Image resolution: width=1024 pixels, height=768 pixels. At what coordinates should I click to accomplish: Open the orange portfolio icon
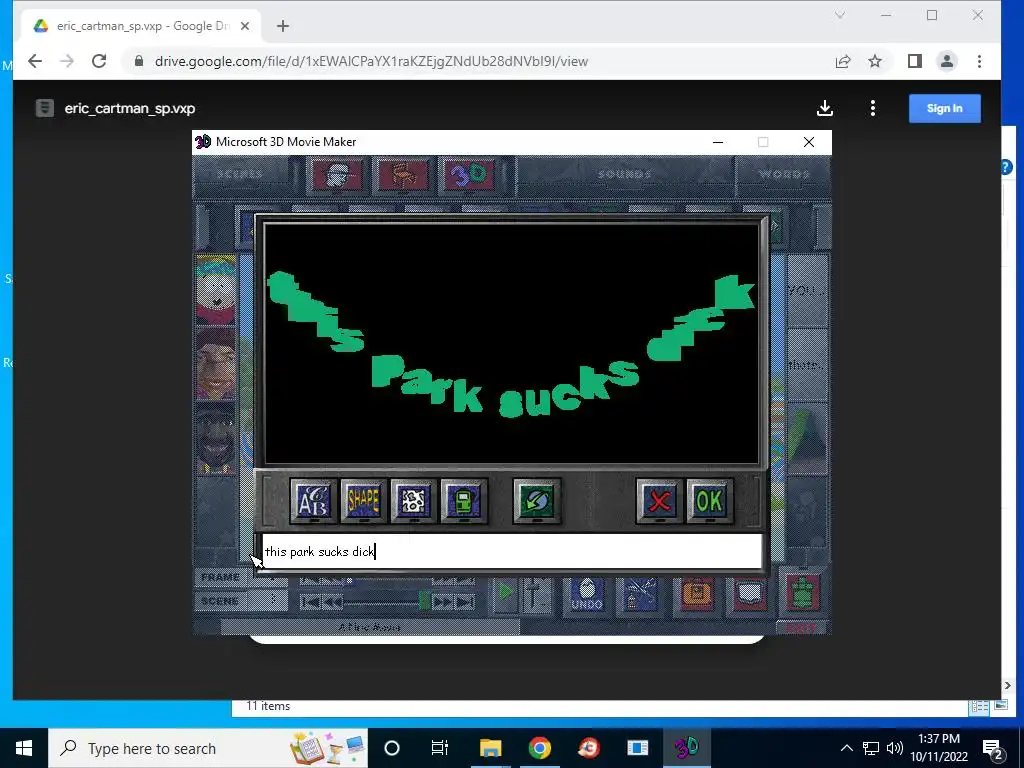pyautogui.click(x=697, y=594)
